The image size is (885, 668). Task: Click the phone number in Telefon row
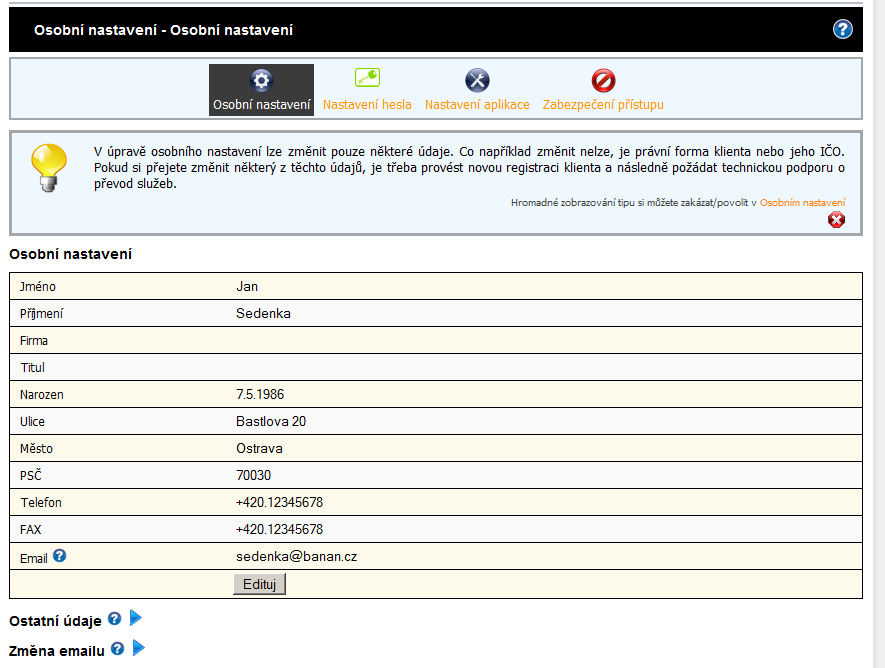point(279,502)
